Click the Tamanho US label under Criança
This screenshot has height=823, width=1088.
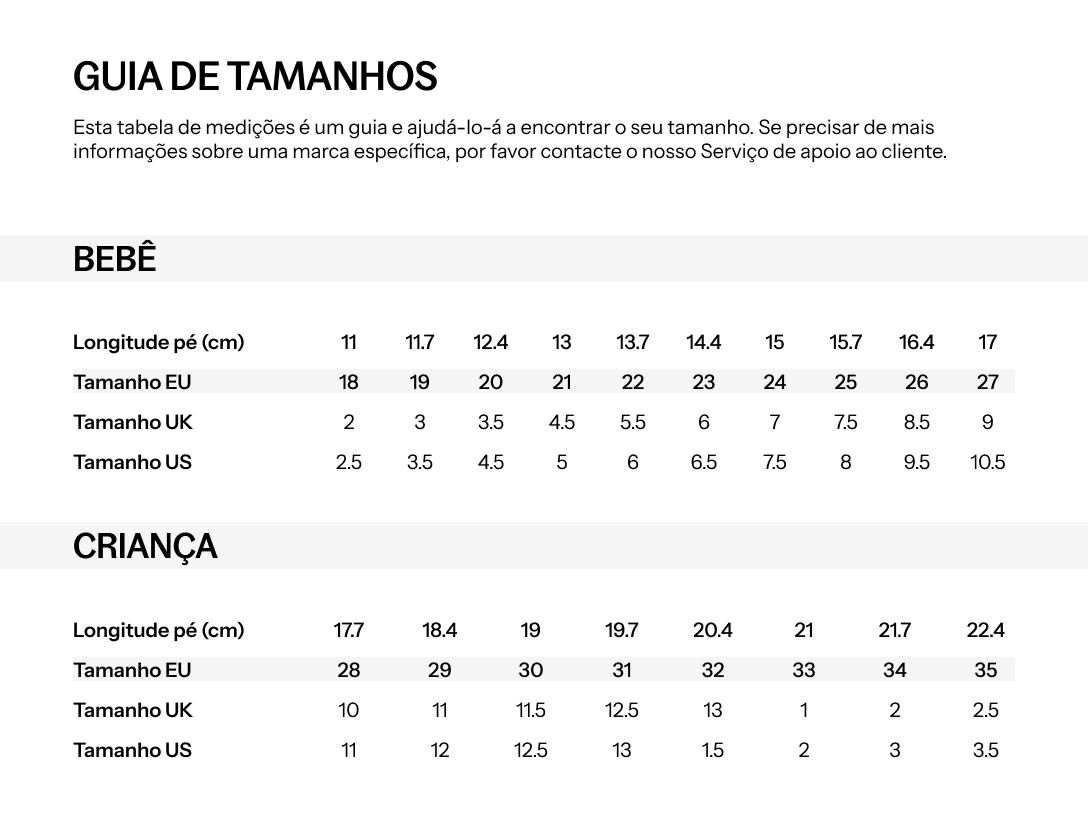pos(132,750)
